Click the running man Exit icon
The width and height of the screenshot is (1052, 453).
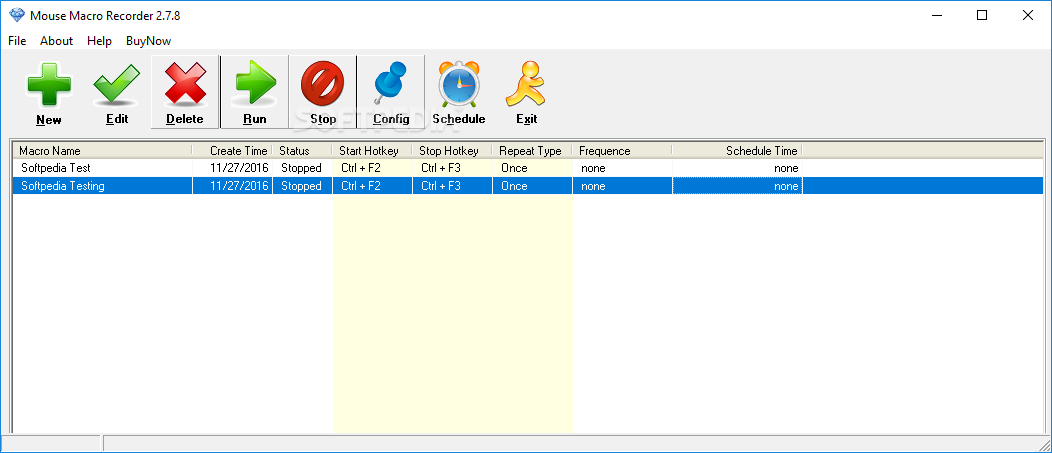(526, 84)
